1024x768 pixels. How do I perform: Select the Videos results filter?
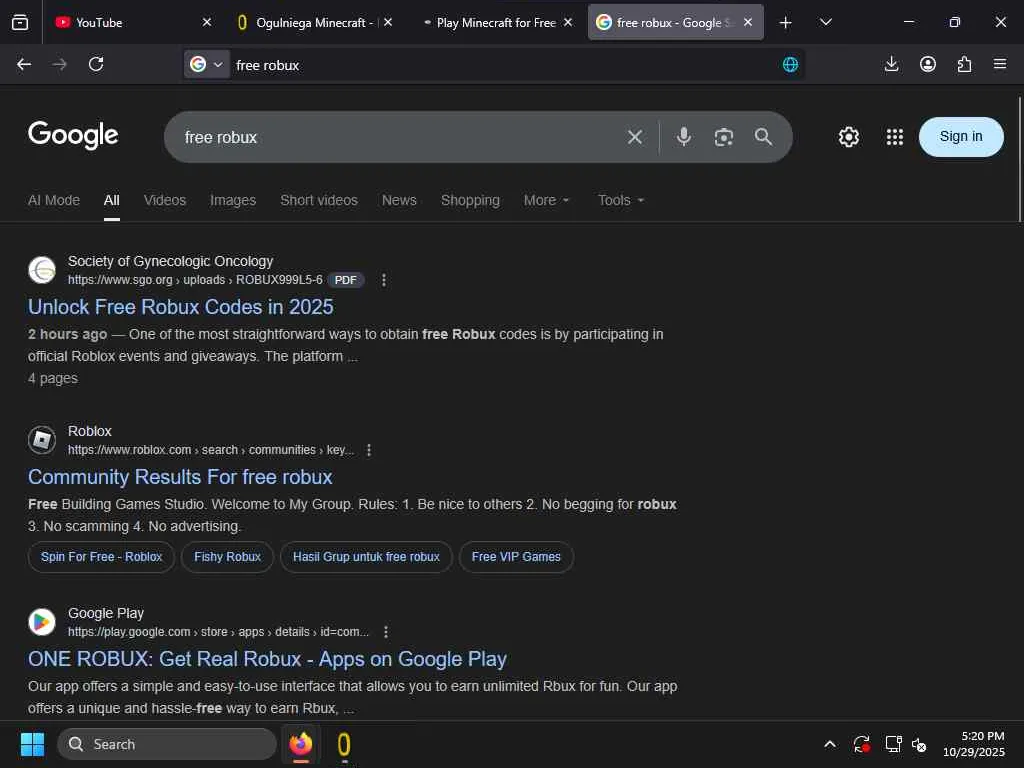click(x=165, y=200)
